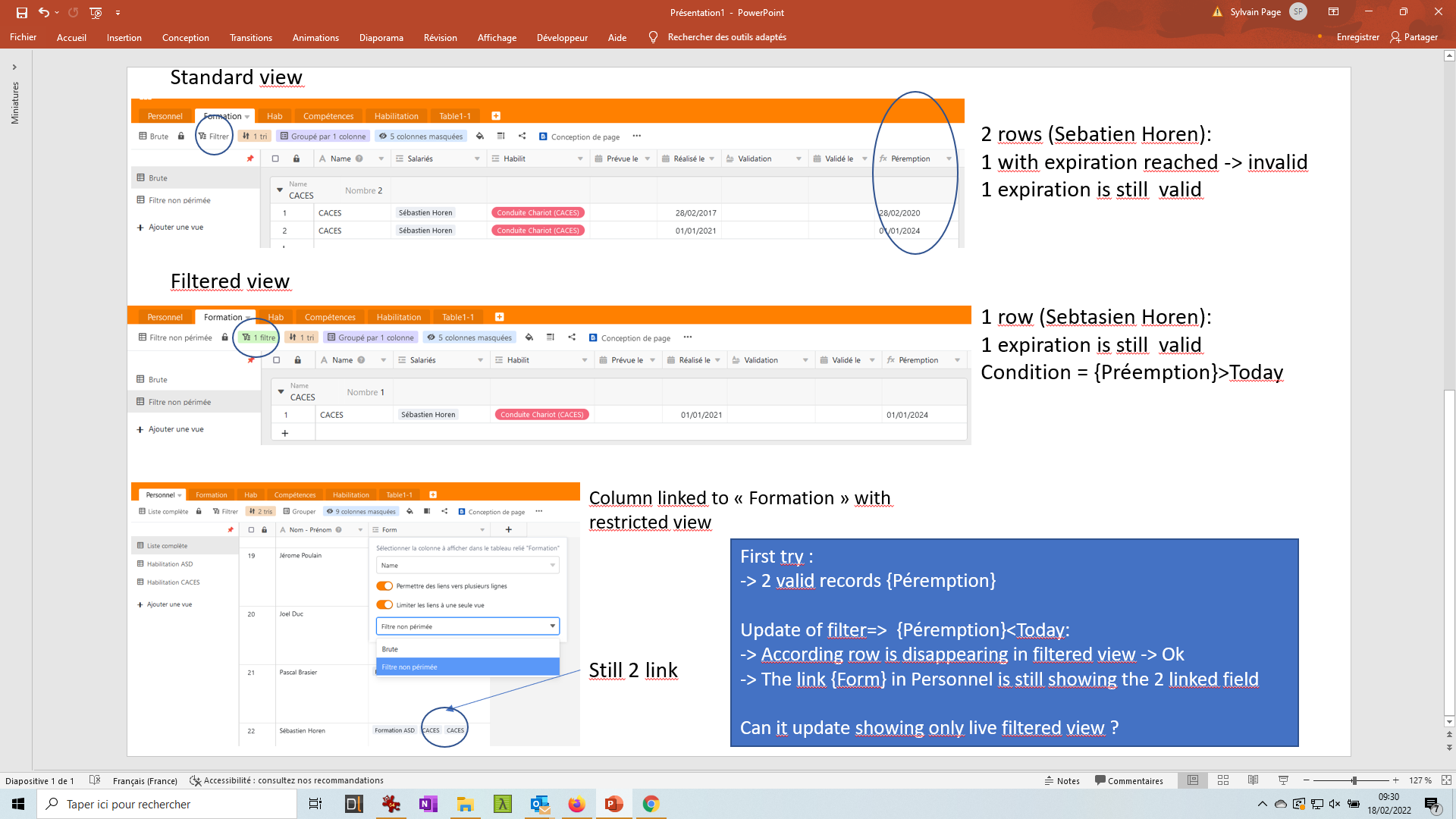Start Slide Show from status bar icon
1456x819 pixels.
point(1283,780)
